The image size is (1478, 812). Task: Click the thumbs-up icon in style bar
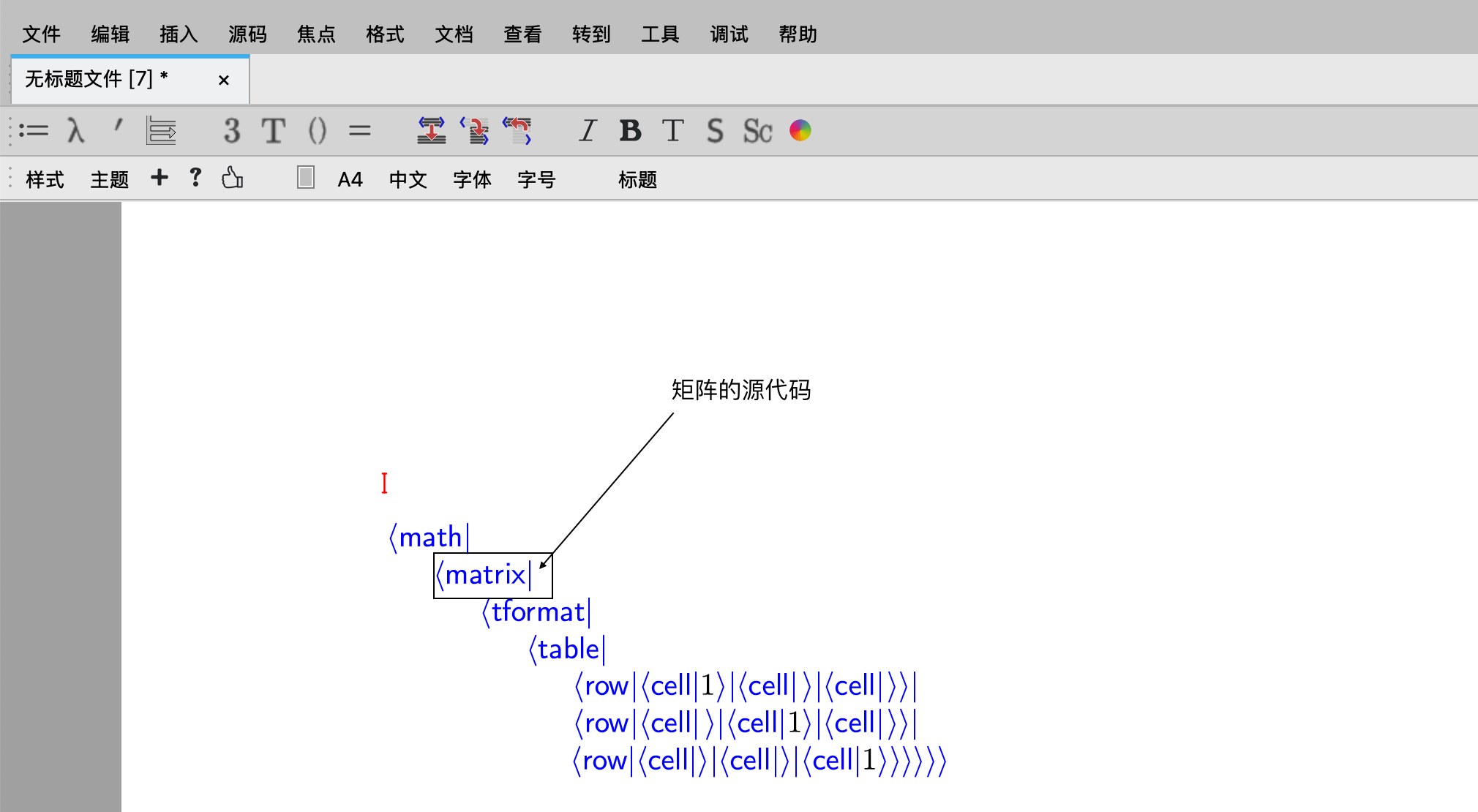point(232,178)
